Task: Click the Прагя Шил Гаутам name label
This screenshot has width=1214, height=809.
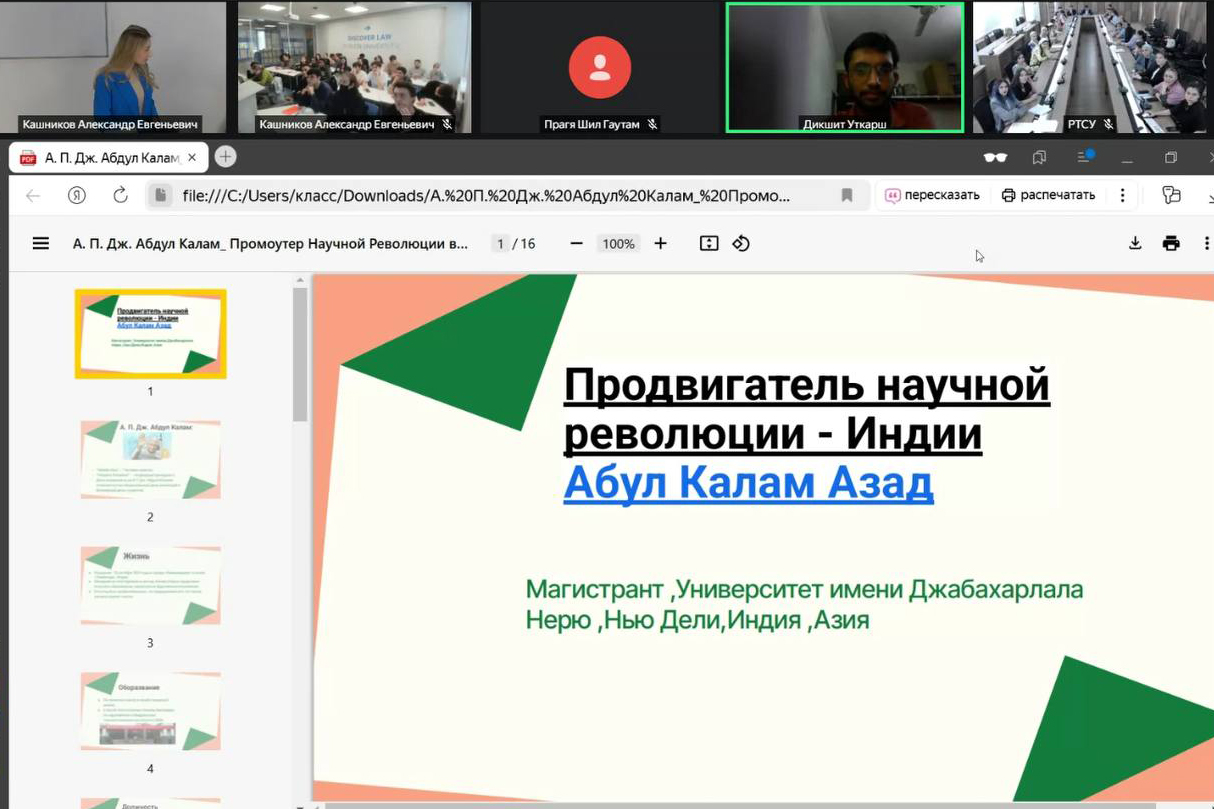Action: tap(591, 124)
